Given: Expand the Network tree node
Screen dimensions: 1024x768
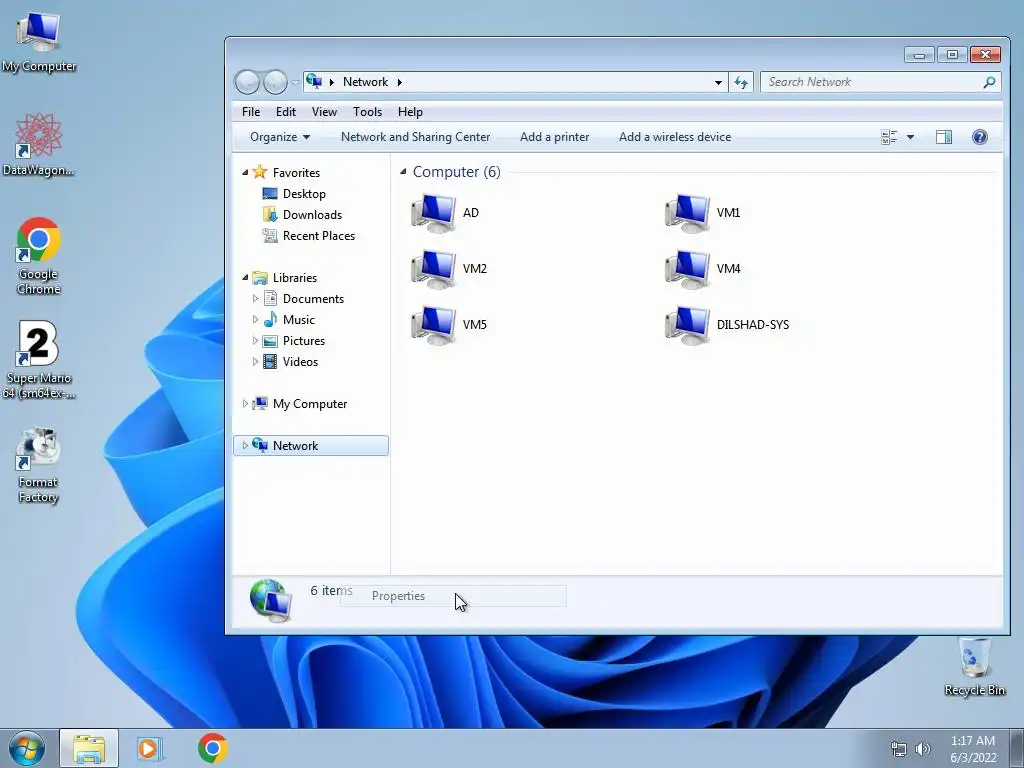Looking at the screenshot, I should click(246, 445).
